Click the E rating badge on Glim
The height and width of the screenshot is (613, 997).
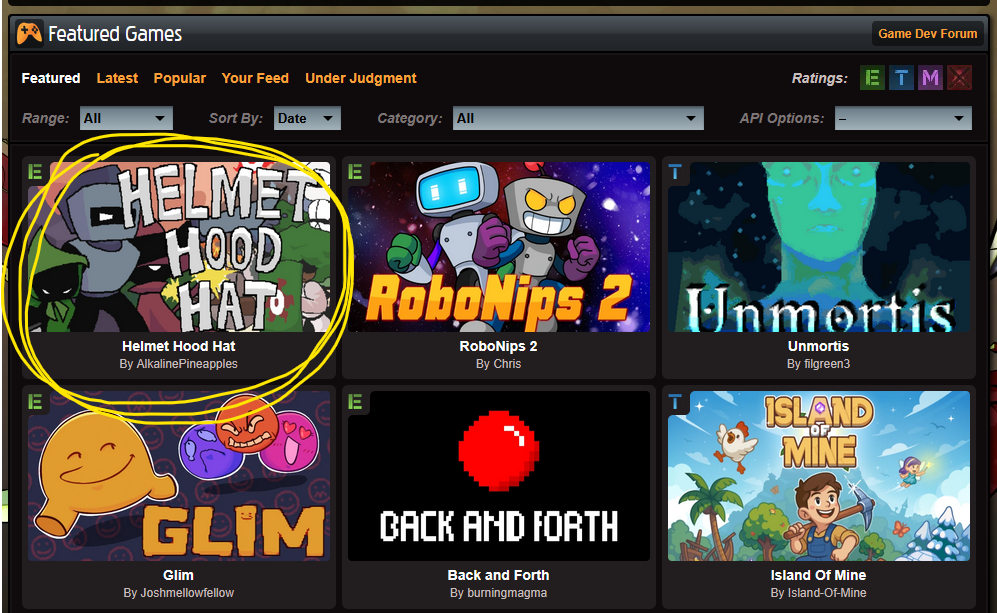(x=36, y=401)
